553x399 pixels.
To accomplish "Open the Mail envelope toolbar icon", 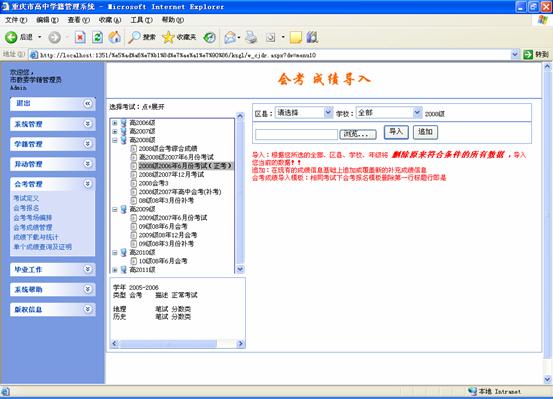I will (230, 37).
